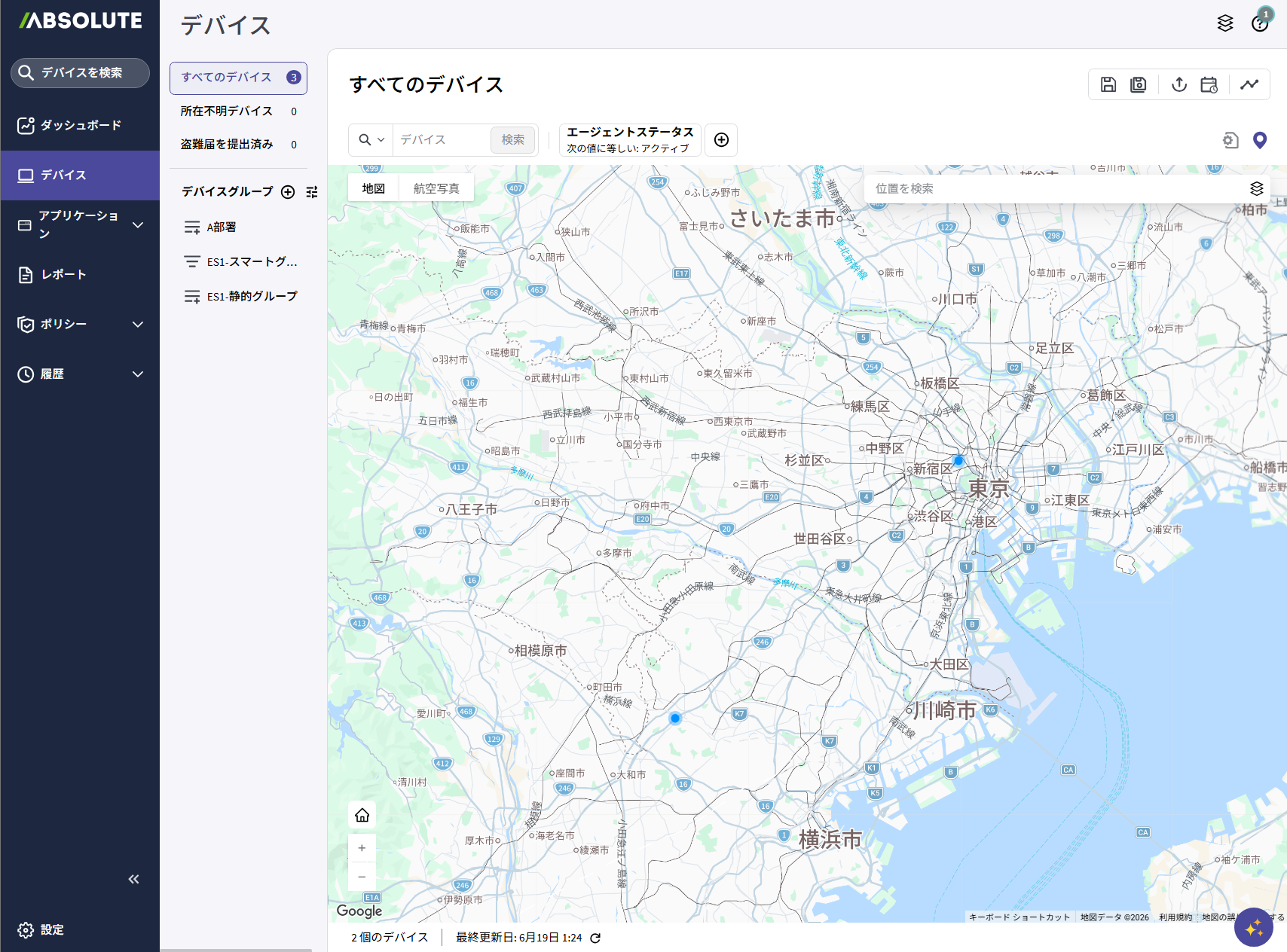Screen dimensions: 1287x952
Task: Select the device marker near 新宿区
Action: (958, 460)
